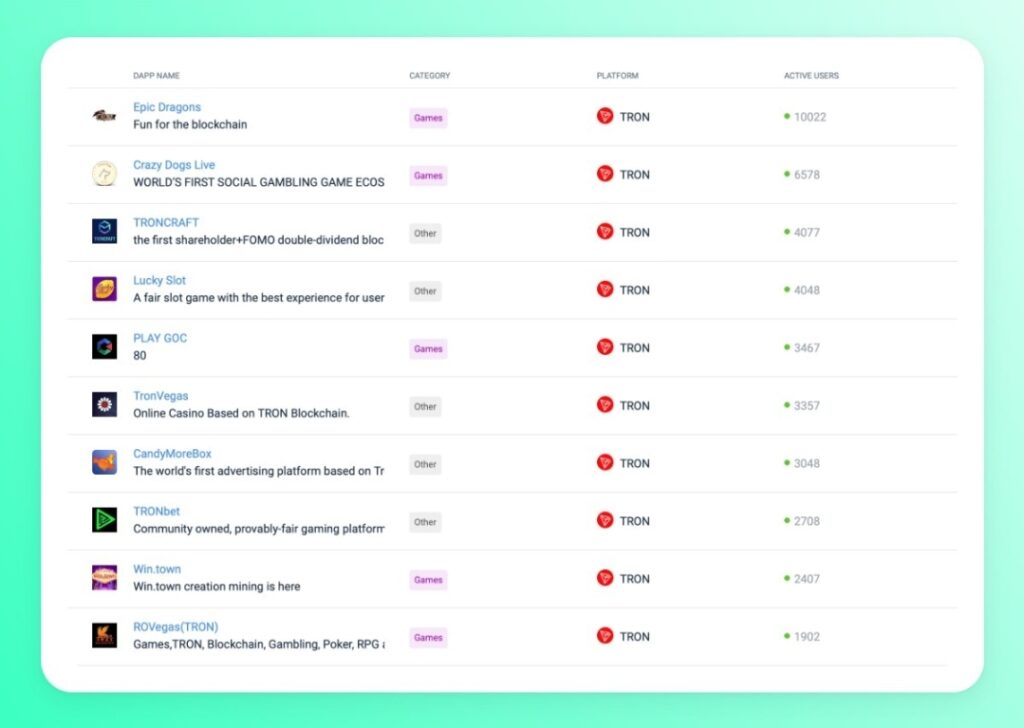The image size is (1024, 728).
Task: Click the TRONbet green play logo
Action: [x=104, y=520]
